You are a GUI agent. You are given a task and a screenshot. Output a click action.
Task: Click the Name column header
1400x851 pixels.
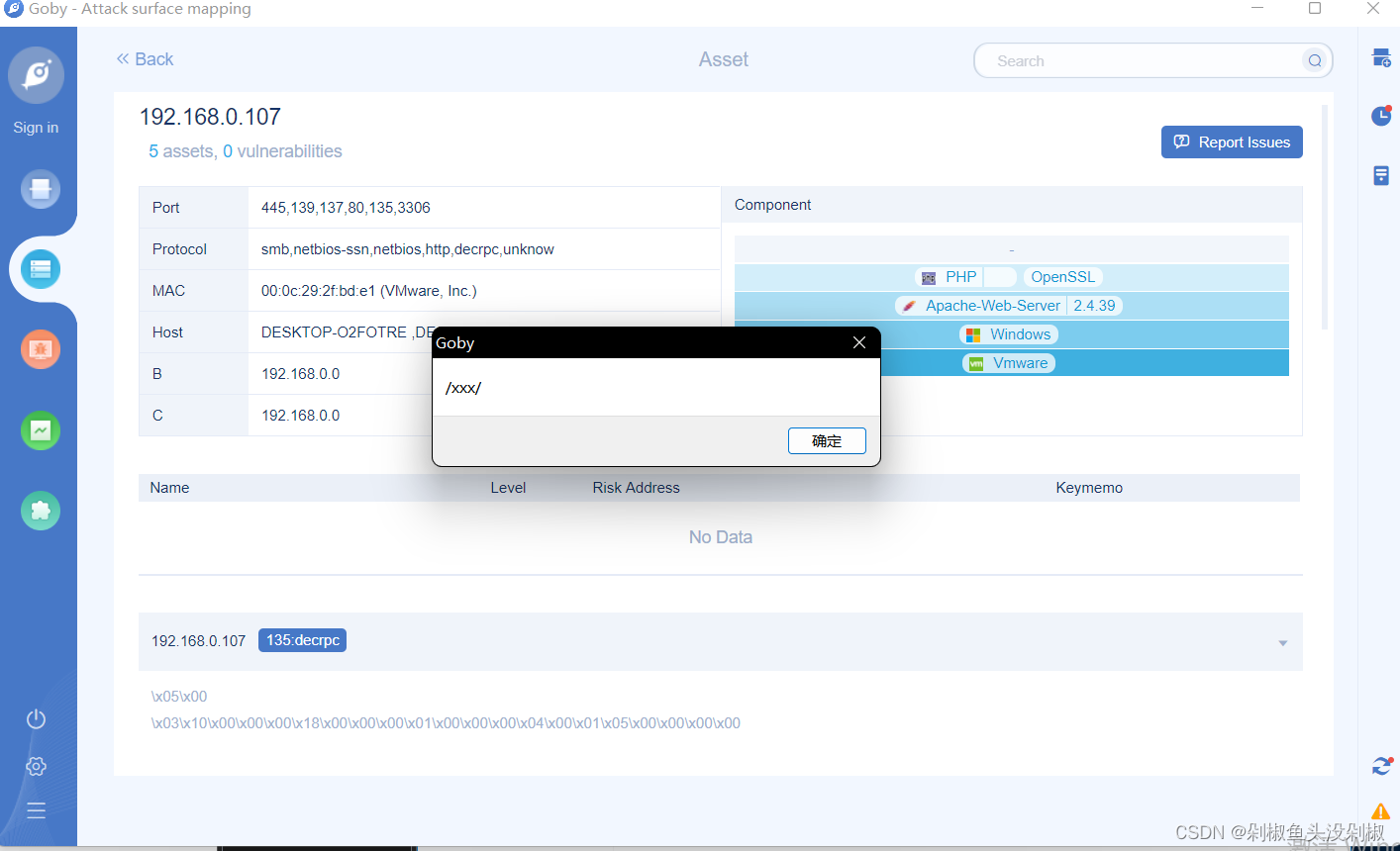[x=169, y=488]
